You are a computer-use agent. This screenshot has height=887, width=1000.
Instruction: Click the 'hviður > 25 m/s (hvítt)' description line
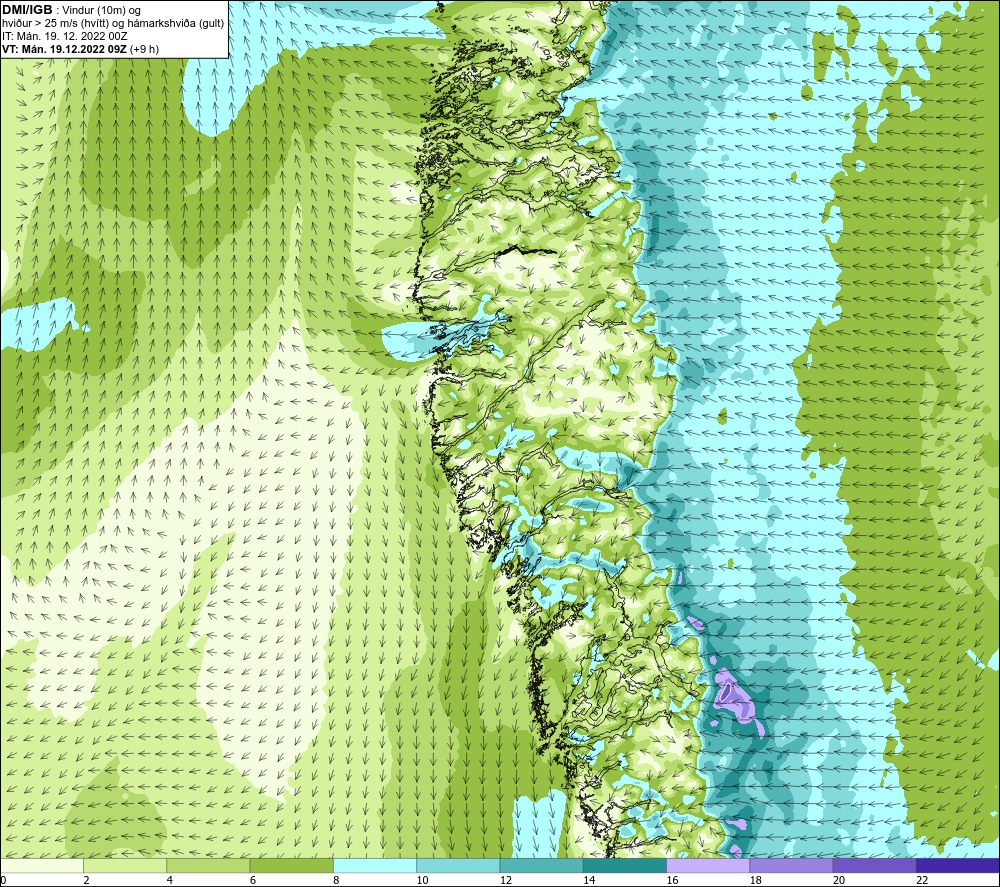pos(113,24)
